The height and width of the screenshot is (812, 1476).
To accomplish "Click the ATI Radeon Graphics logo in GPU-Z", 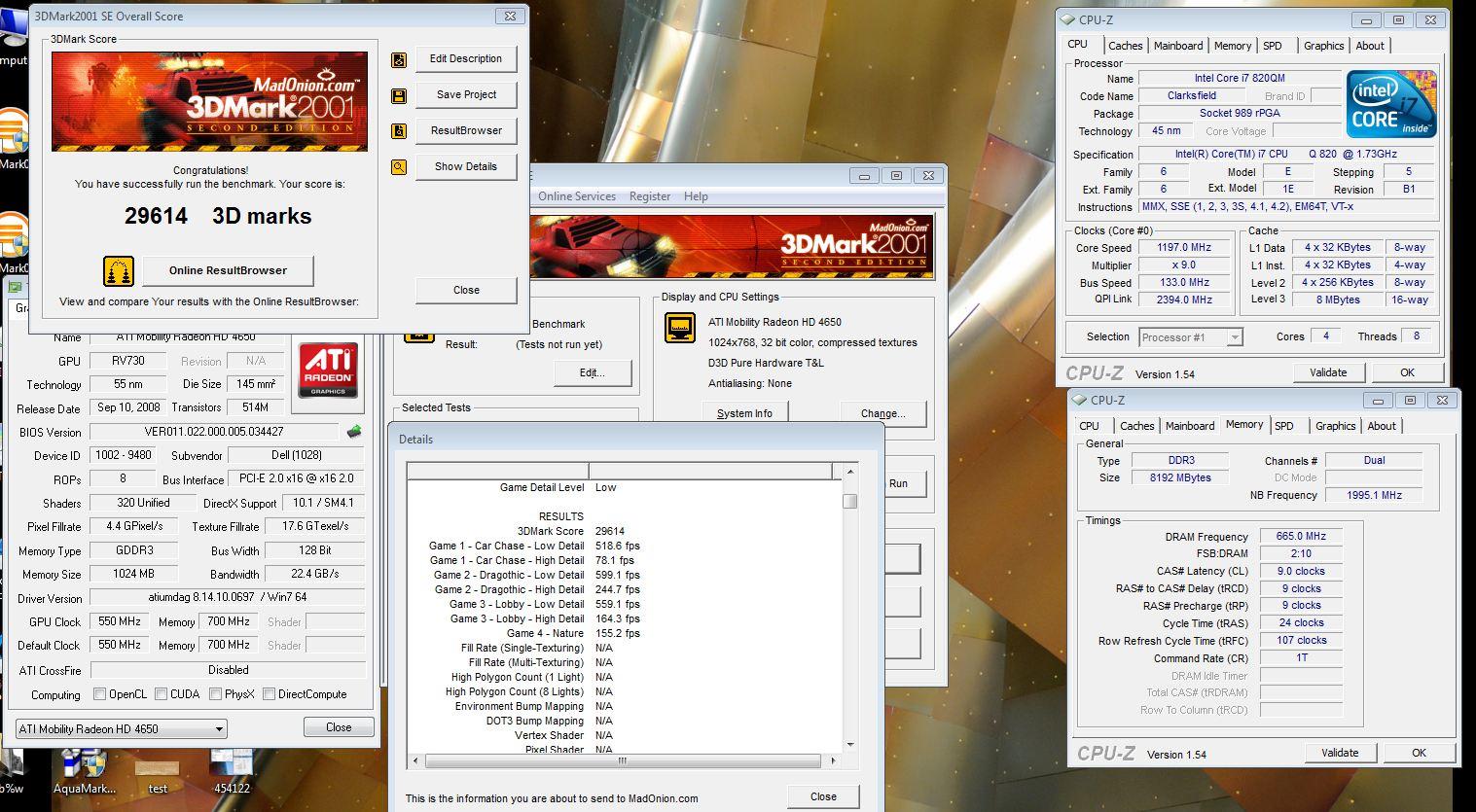I will (x=328, y=370).
